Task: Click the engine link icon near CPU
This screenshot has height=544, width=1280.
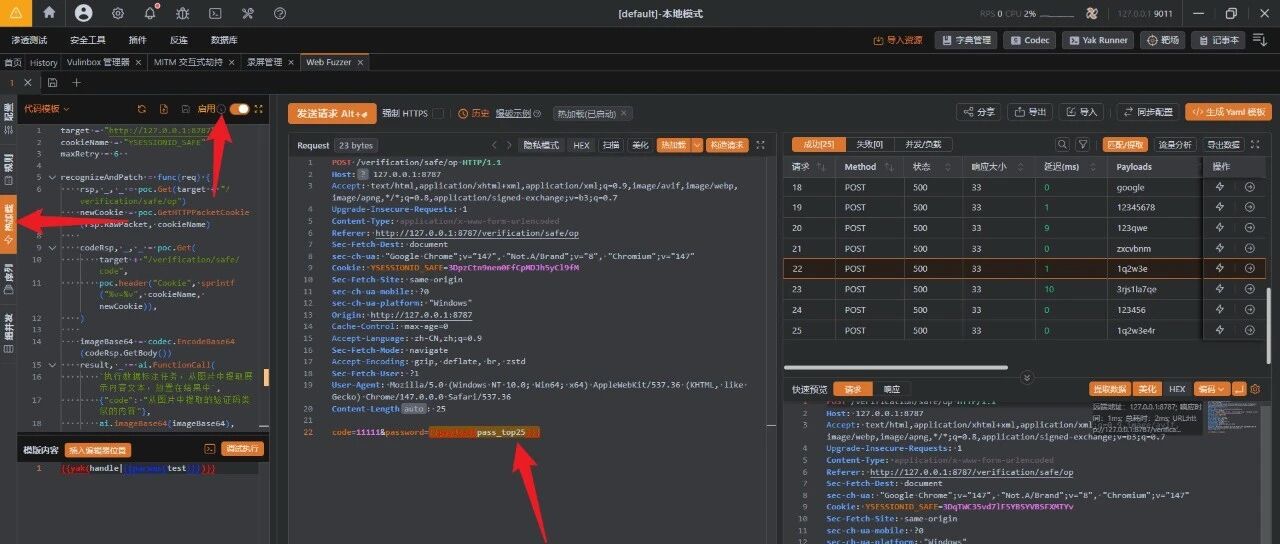Action: [x=1092, y=14]
